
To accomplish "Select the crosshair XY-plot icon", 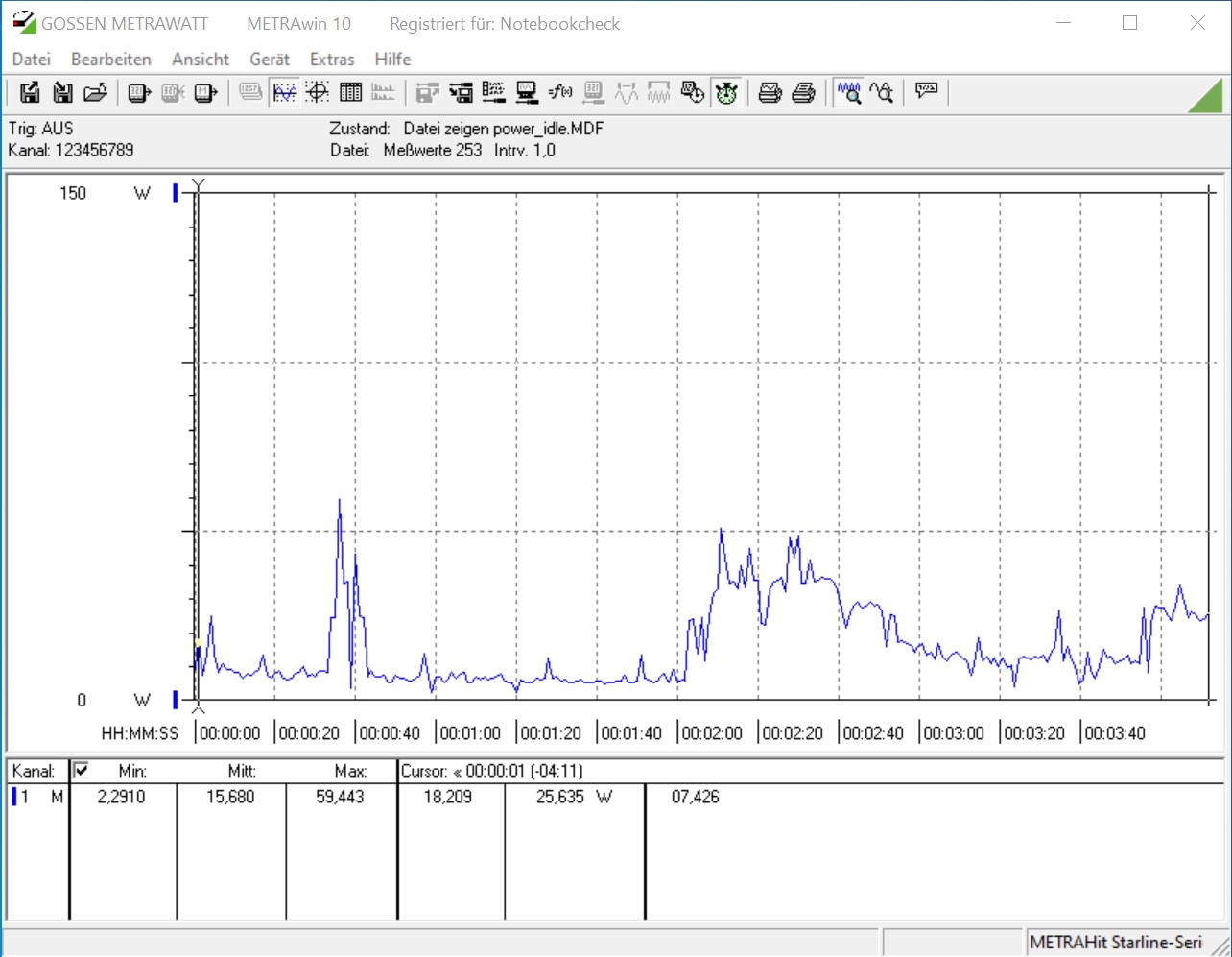I will click(318, 92).
